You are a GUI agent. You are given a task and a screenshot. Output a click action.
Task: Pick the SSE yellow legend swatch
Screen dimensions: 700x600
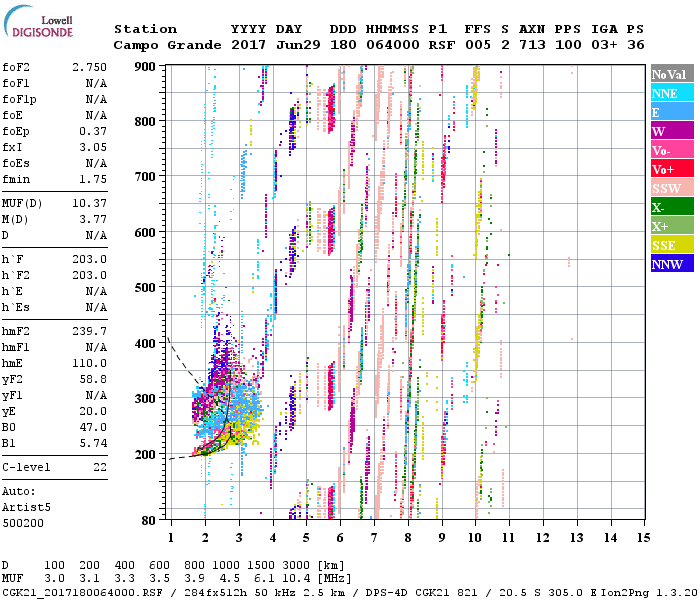click(x=671, y=245)
